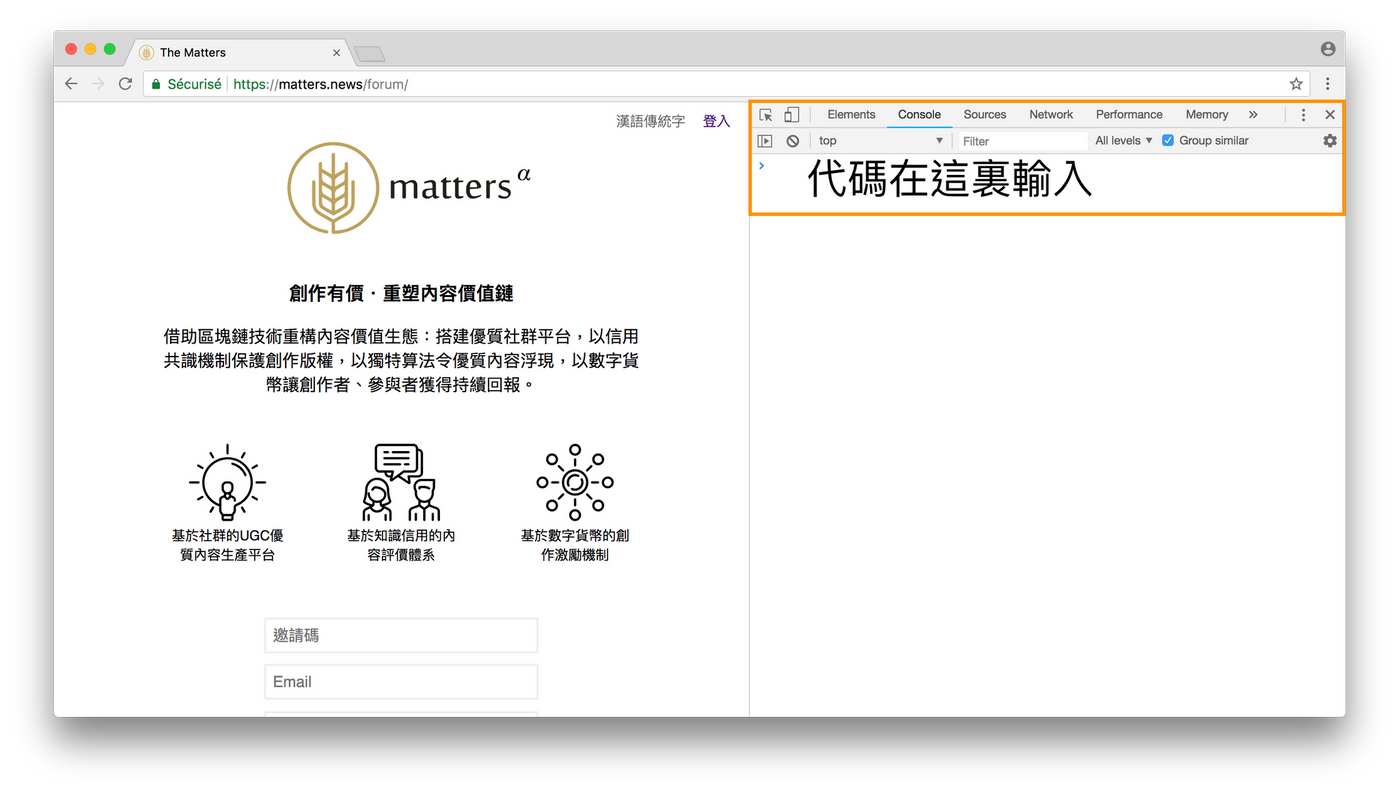This screenshot has width=1400, height=794.
Task: Click the Email input field
Action: pyautogui.click(x=401, y=682)
